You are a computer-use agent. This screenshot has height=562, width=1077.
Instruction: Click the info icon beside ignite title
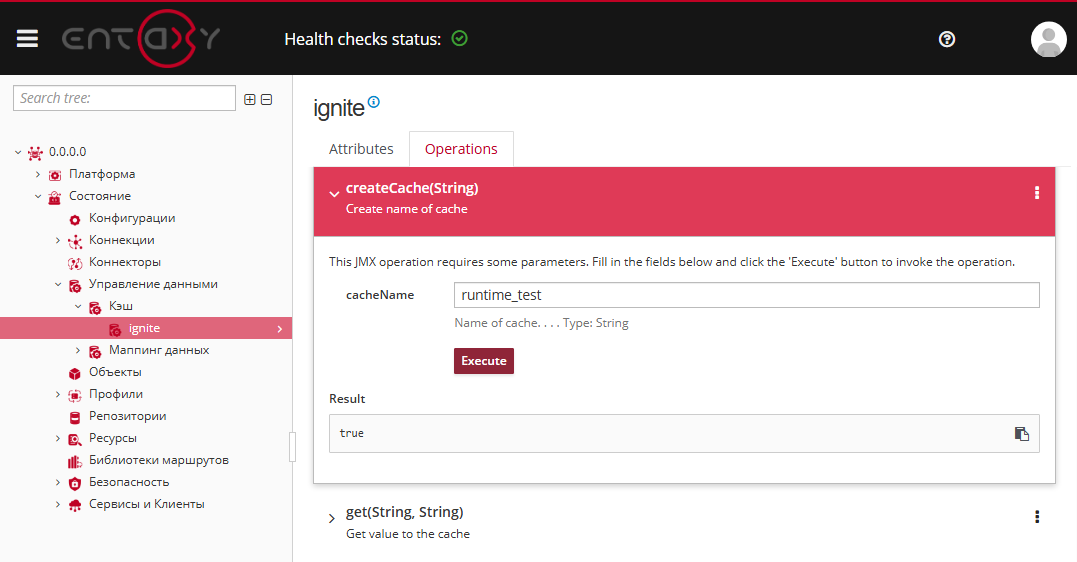[x=374, y=102]
